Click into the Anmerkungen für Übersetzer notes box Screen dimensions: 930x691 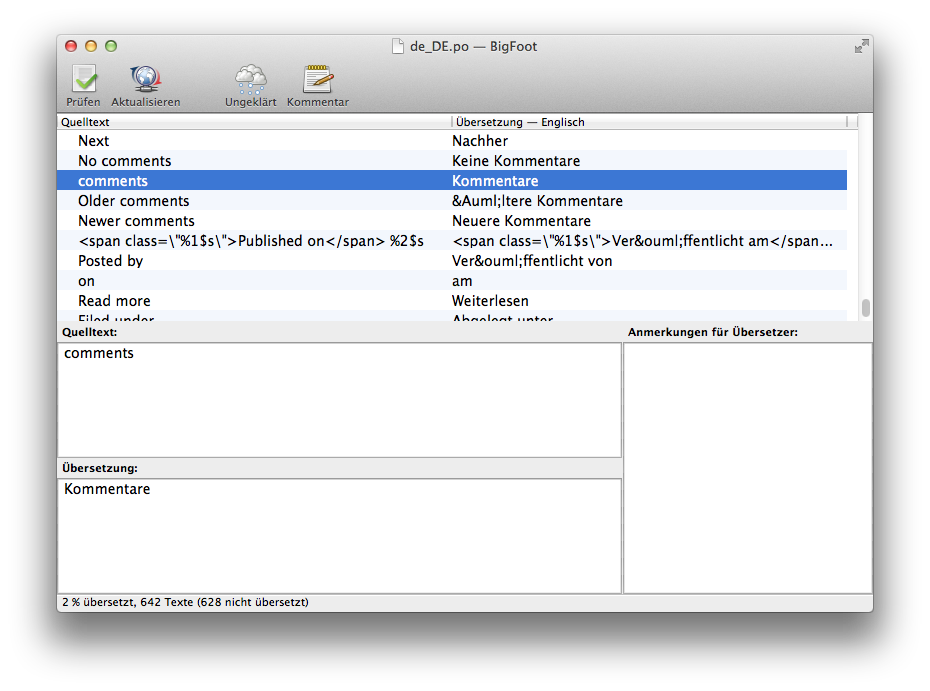(x=748, y=468)
